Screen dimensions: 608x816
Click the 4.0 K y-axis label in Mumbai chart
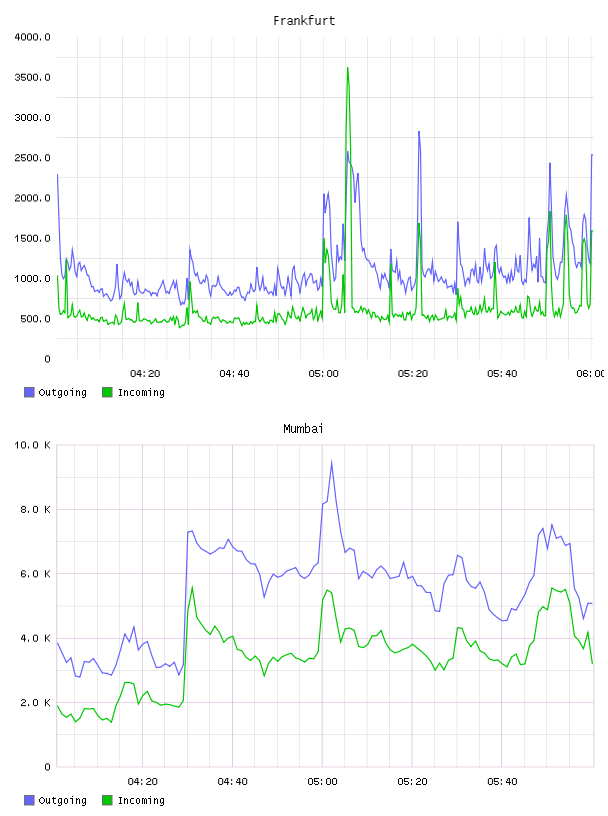tap(35, 639)
